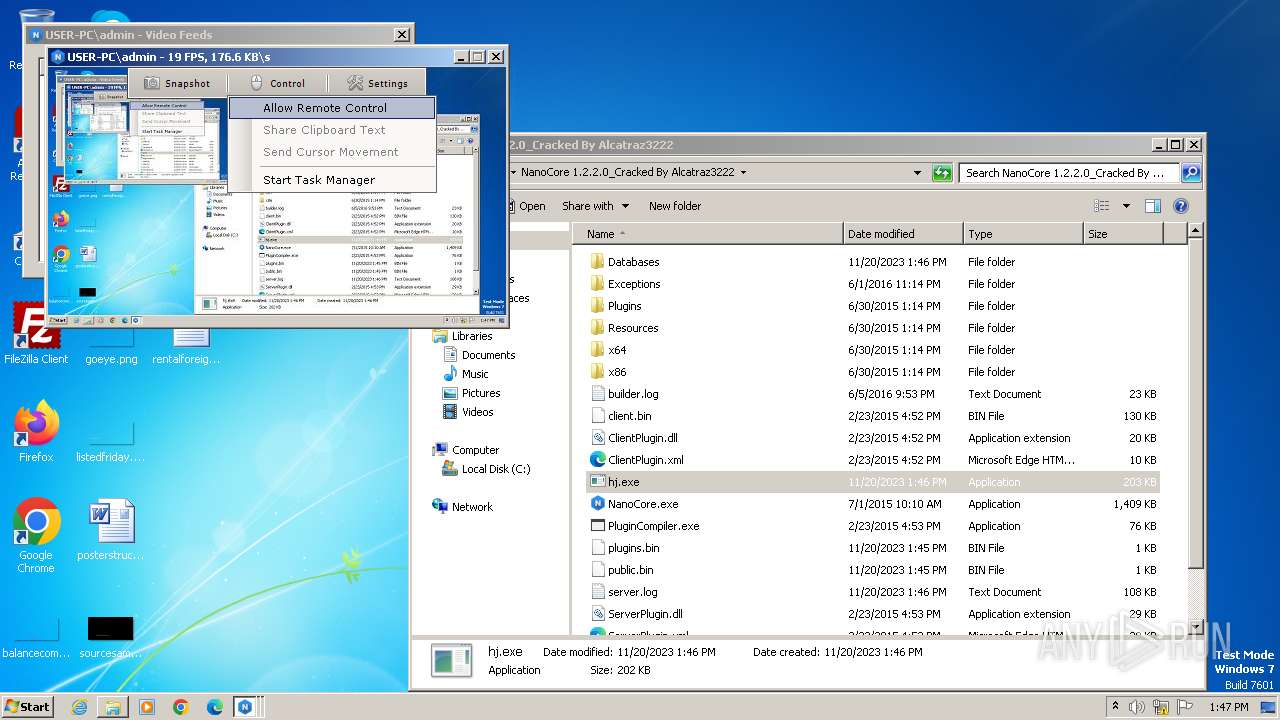The image size is (1280, 720).
Task: Expand the view options dropdown arrow
Action: click(x=1125, y=206)
